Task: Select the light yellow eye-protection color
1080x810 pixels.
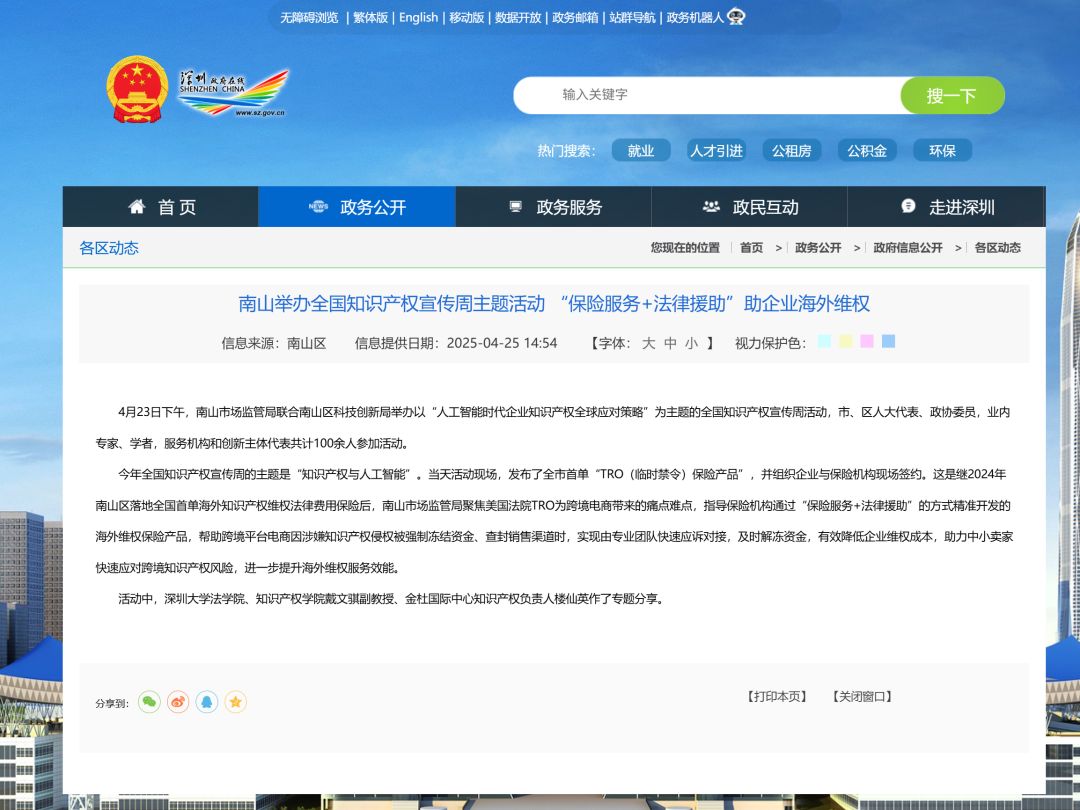Action: 846,342
